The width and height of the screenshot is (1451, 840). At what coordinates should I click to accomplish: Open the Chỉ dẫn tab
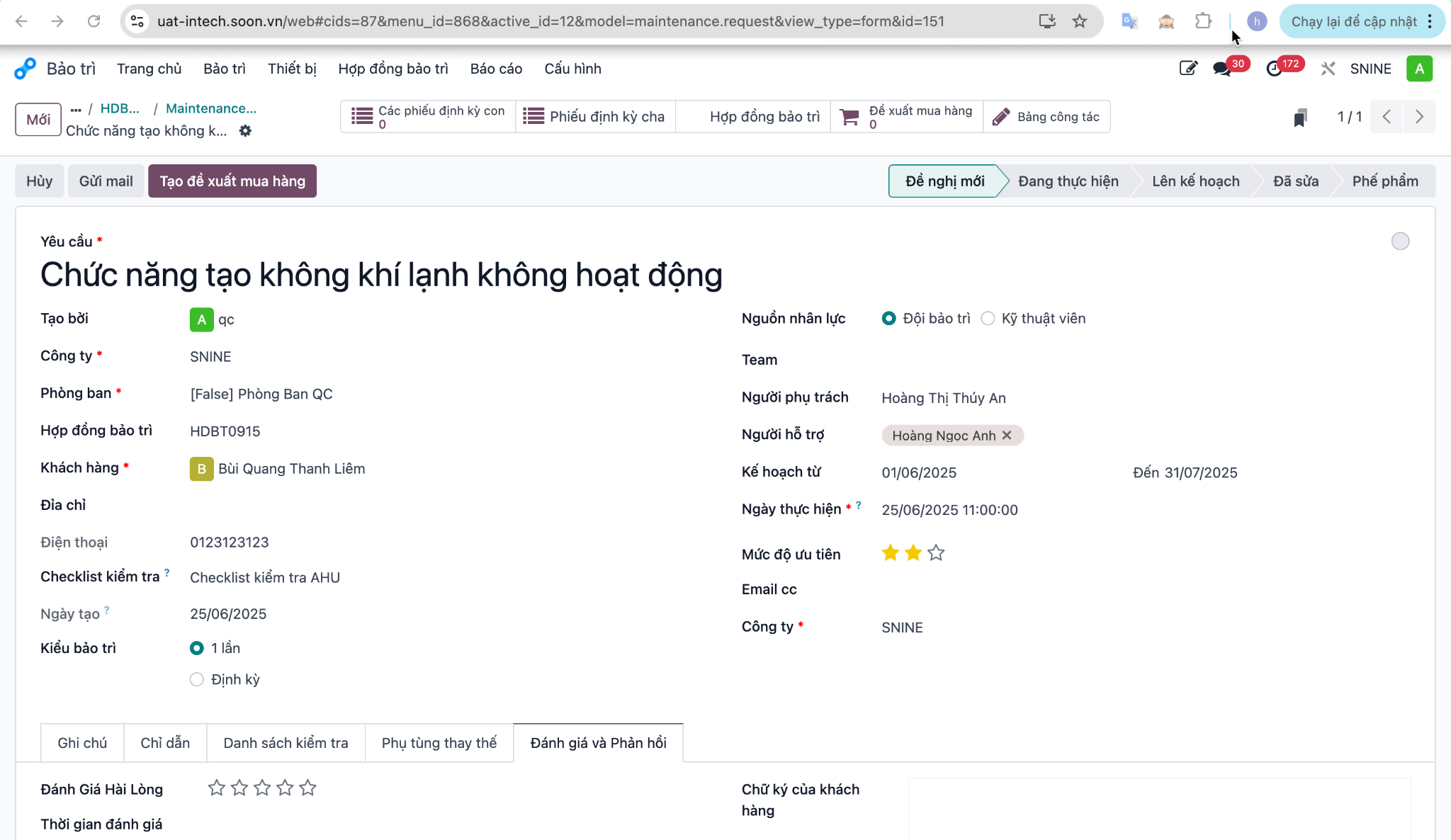click(165, 743)
